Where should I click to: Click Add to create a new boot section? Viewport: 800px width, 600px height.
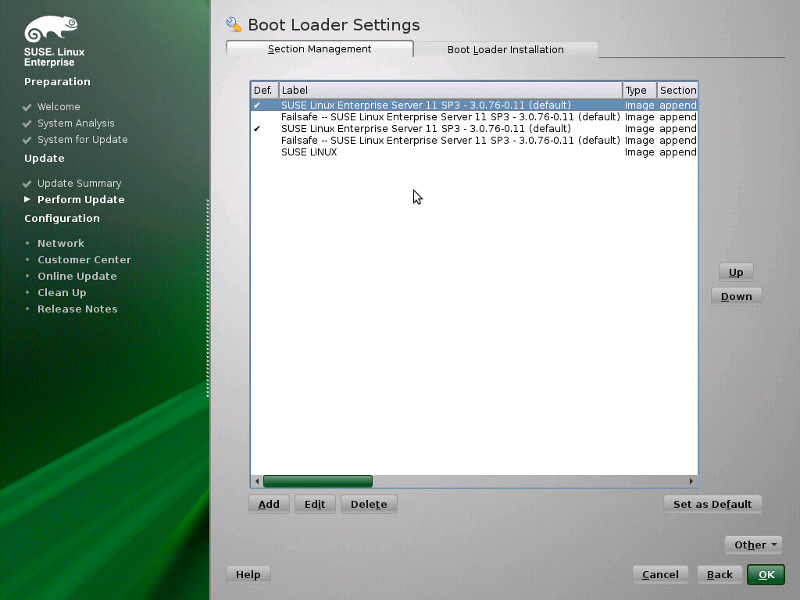268,504
